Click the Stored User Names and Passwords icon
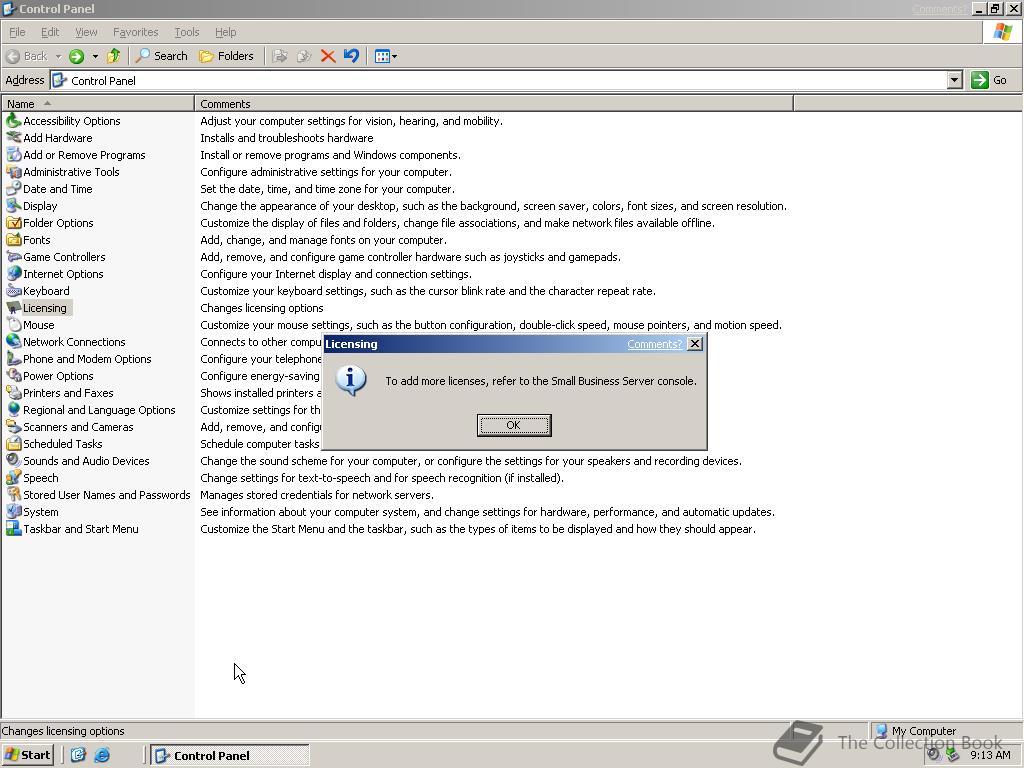This screenshot has height=768, width=1024. click(13, 494)
